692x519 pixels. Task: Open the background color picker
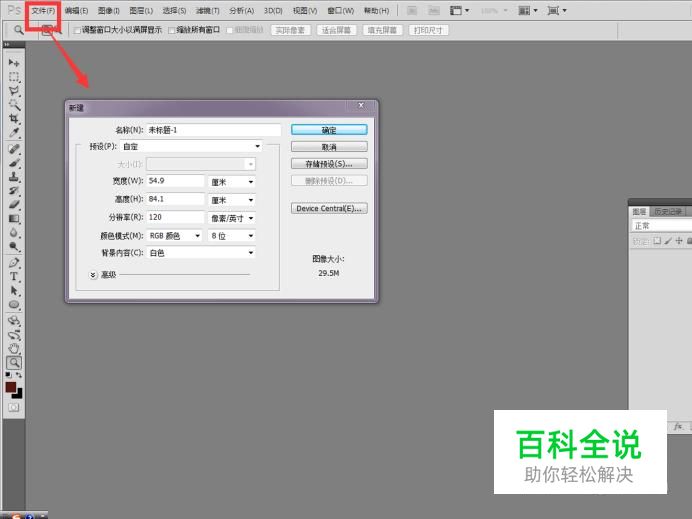tap(18, 394)
